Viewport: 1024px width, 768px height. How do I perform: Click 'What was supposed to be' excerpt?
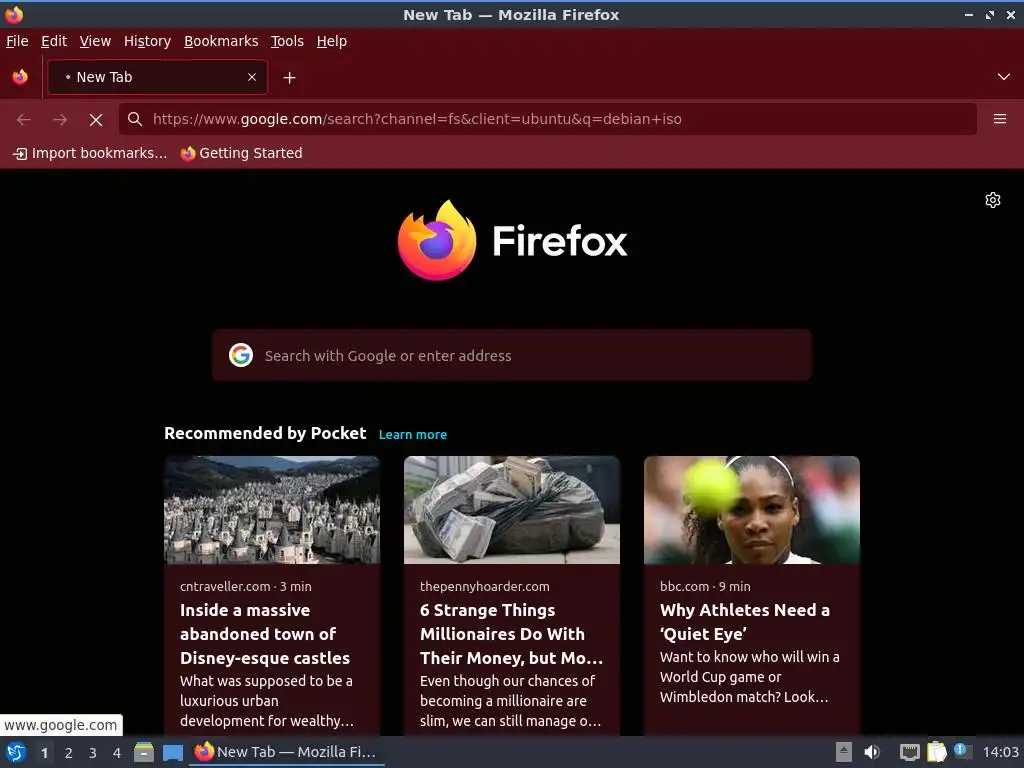267,701
